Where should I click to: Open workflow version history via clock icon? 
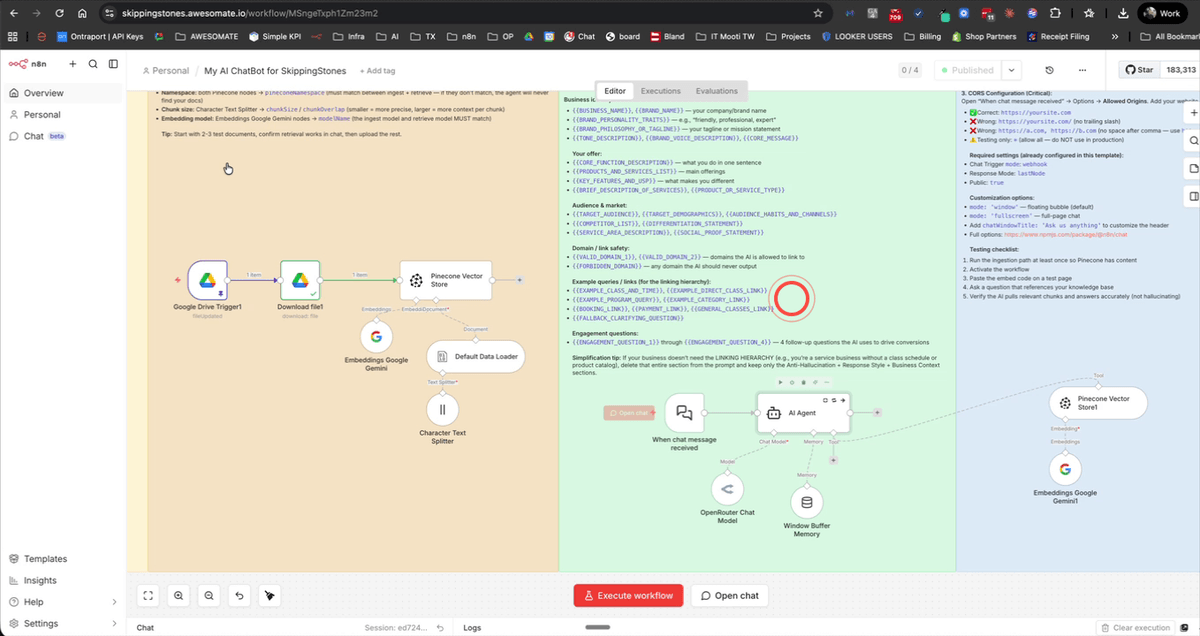pyautogui.click(x=1050, y=70)
